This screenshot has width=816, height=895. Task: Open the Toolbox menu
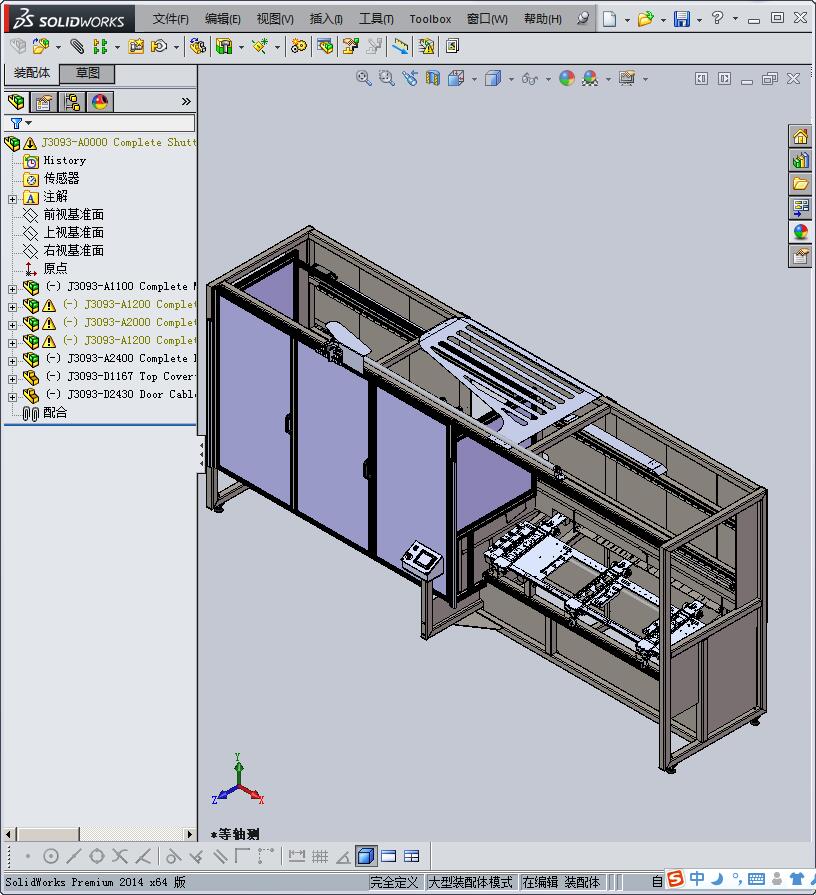[x=430, y=19]
